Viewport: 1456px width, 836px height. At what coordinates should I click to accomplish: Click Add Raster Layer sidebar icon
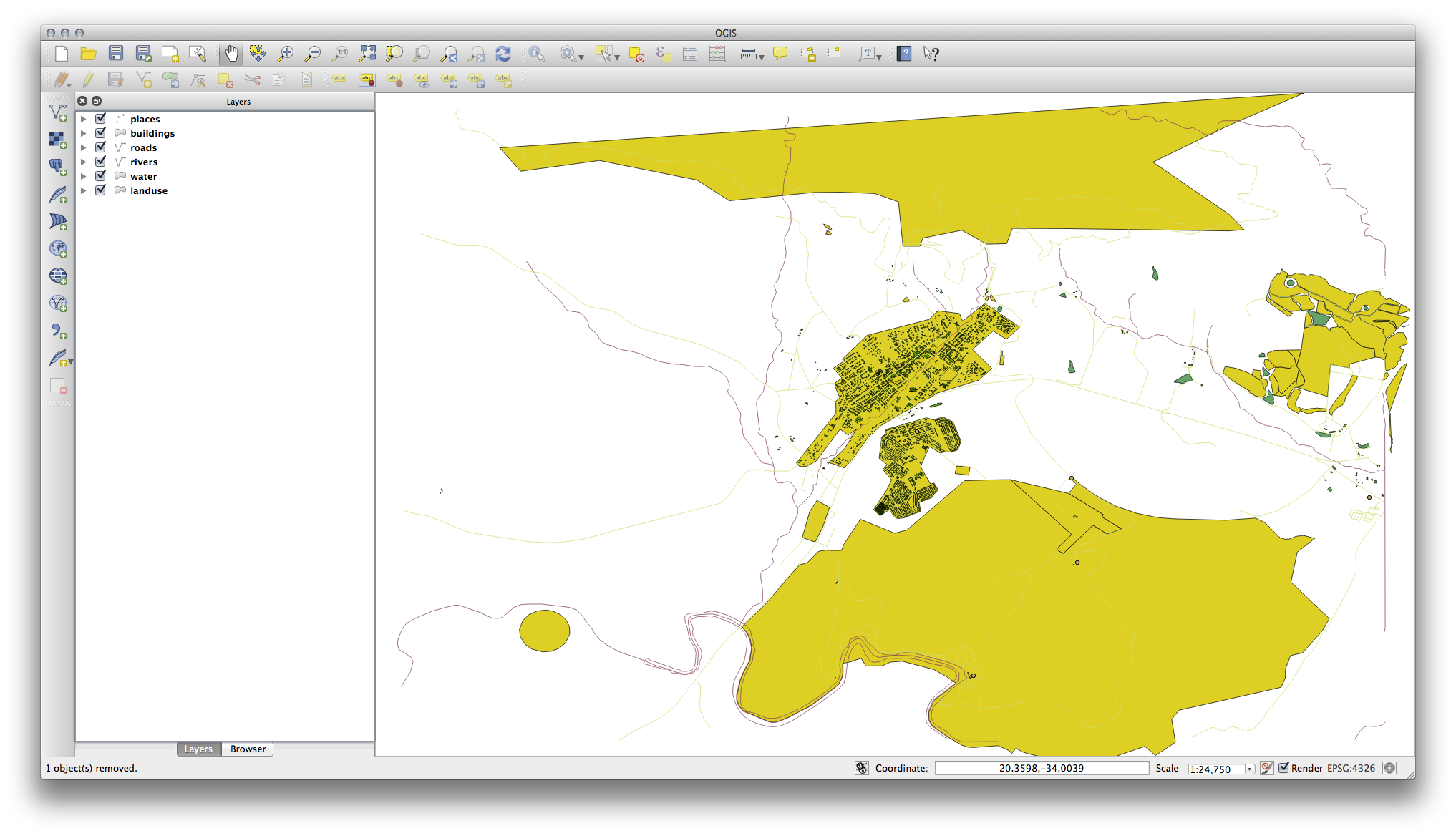[x=58, y=140]
